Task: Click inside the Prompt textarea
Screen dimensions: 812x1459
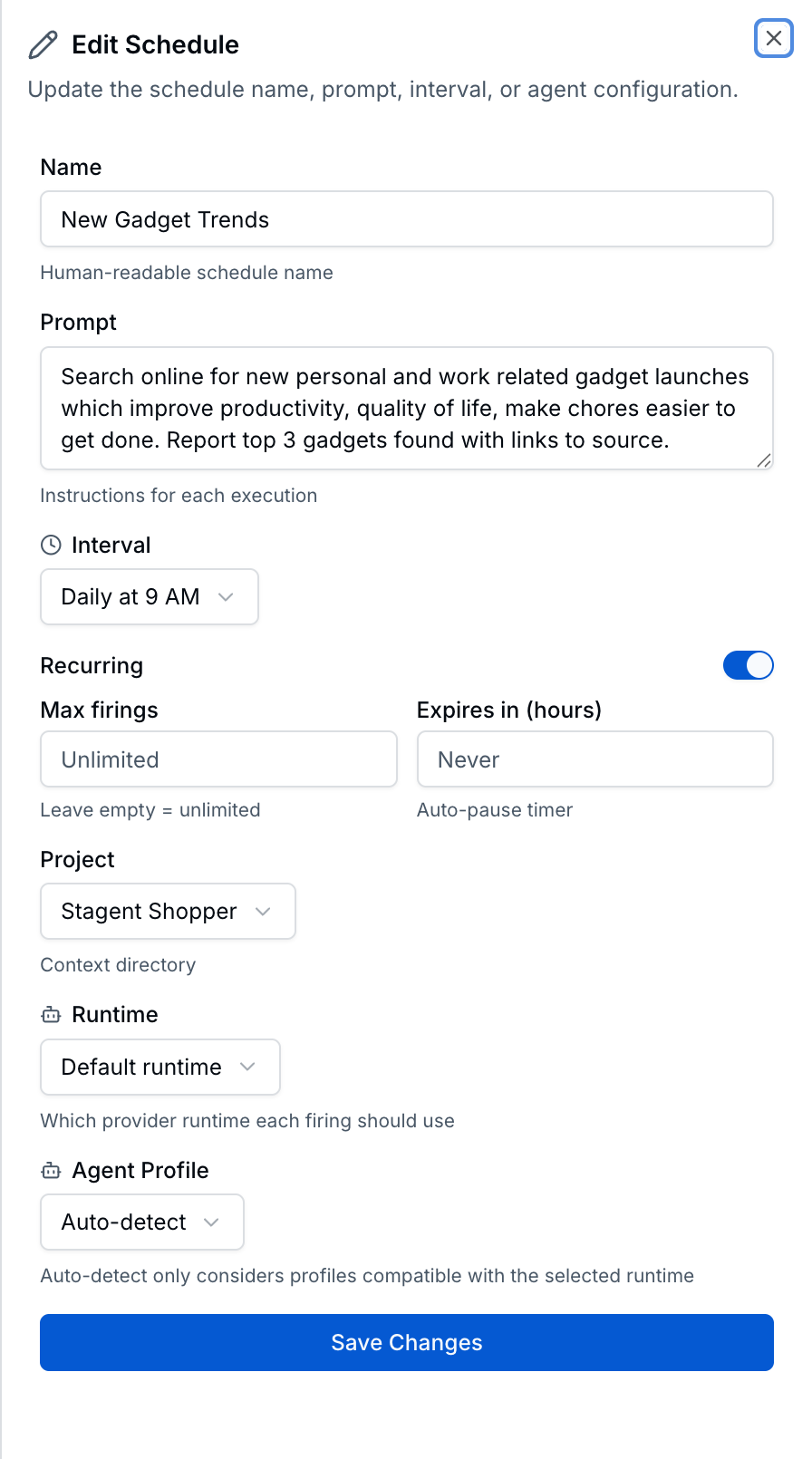Action: [406, 408]
